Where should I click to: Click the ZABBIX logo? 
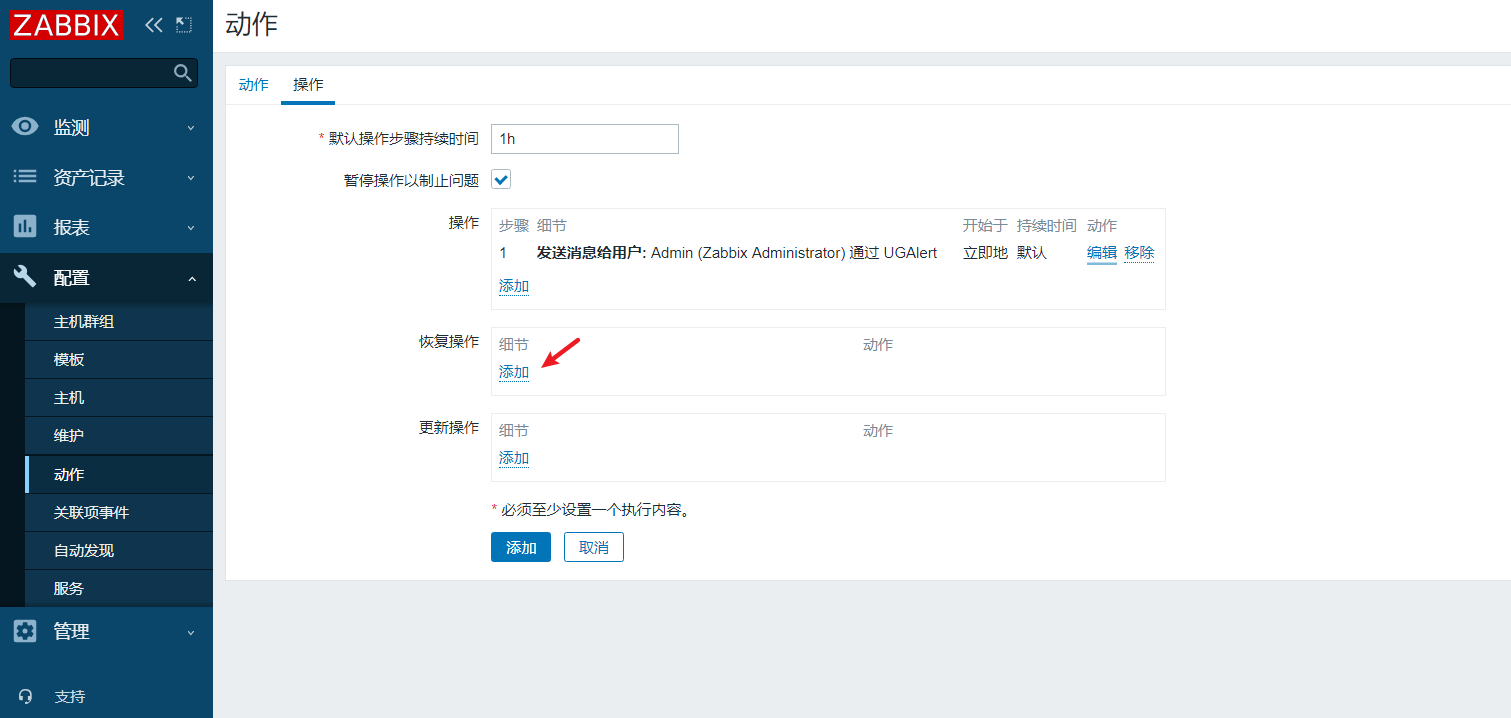67,25
